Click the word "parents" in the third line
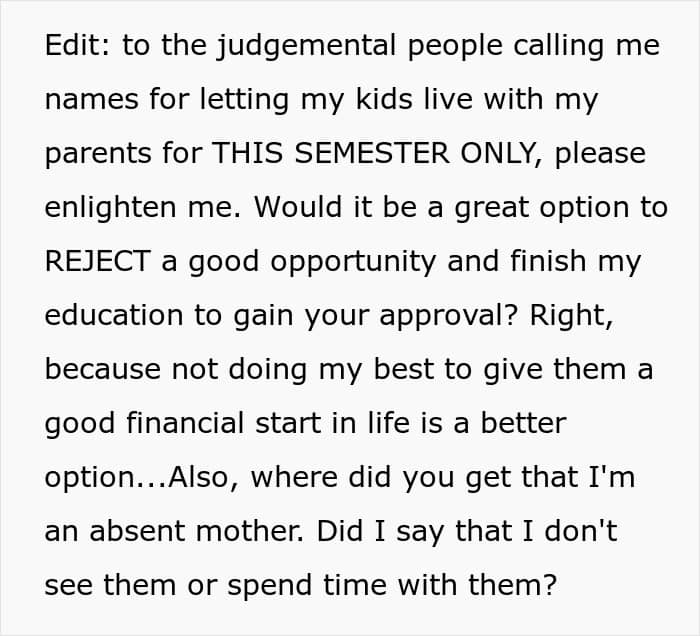The image size is (700, 636). pos(98,155)
